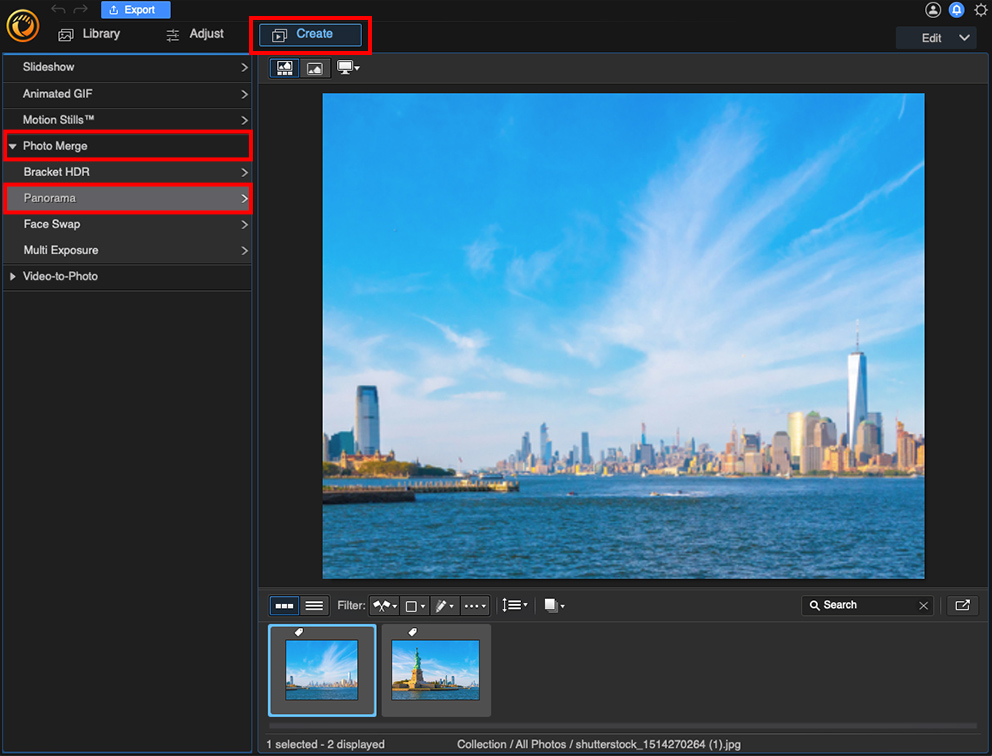The width and height of the screenshot is (992, 756).
Task: Open preferences via the gear icon
Action: point(981,10)
